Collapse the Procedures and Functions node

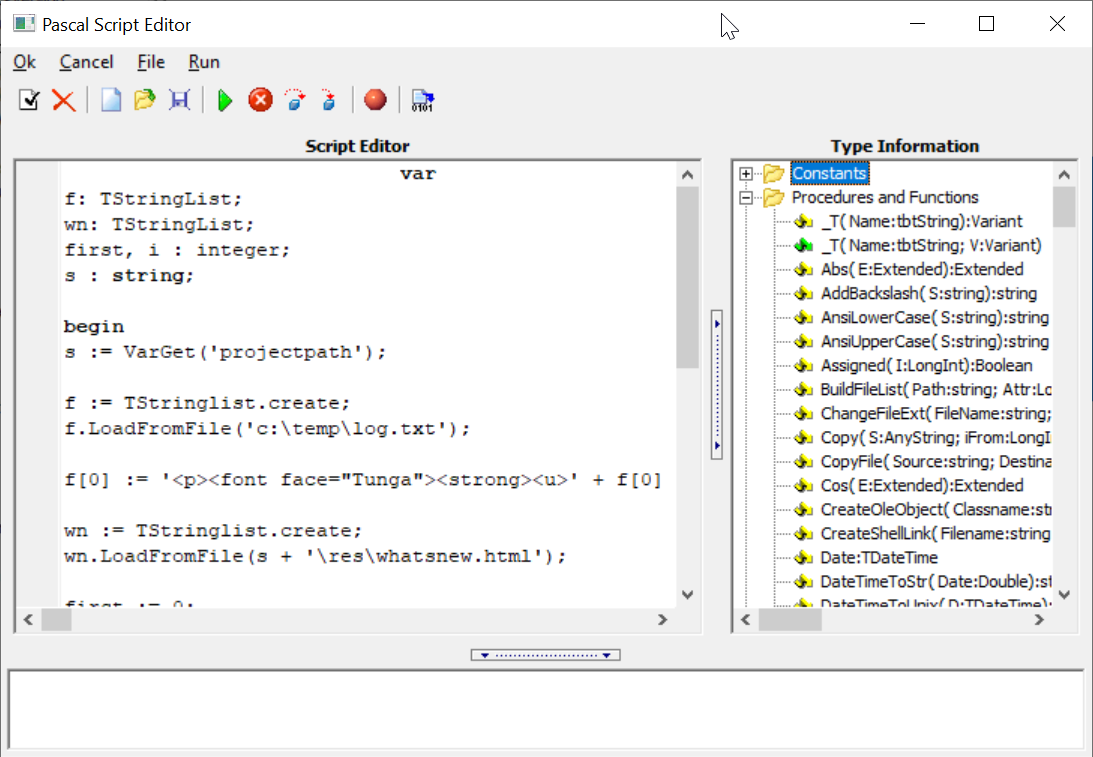(745, 197)
